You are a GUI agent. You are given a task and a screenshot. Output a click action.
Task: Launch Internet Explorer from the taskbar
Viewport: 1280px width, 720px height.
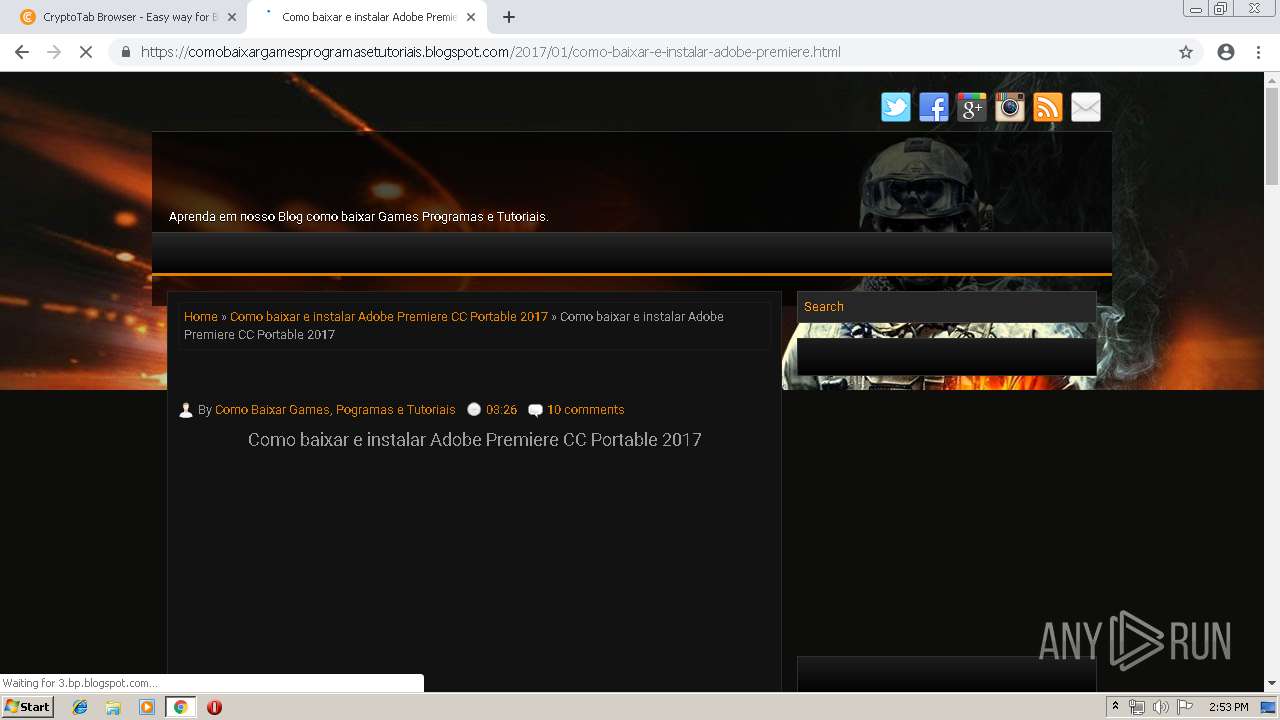tap(80, 707)
